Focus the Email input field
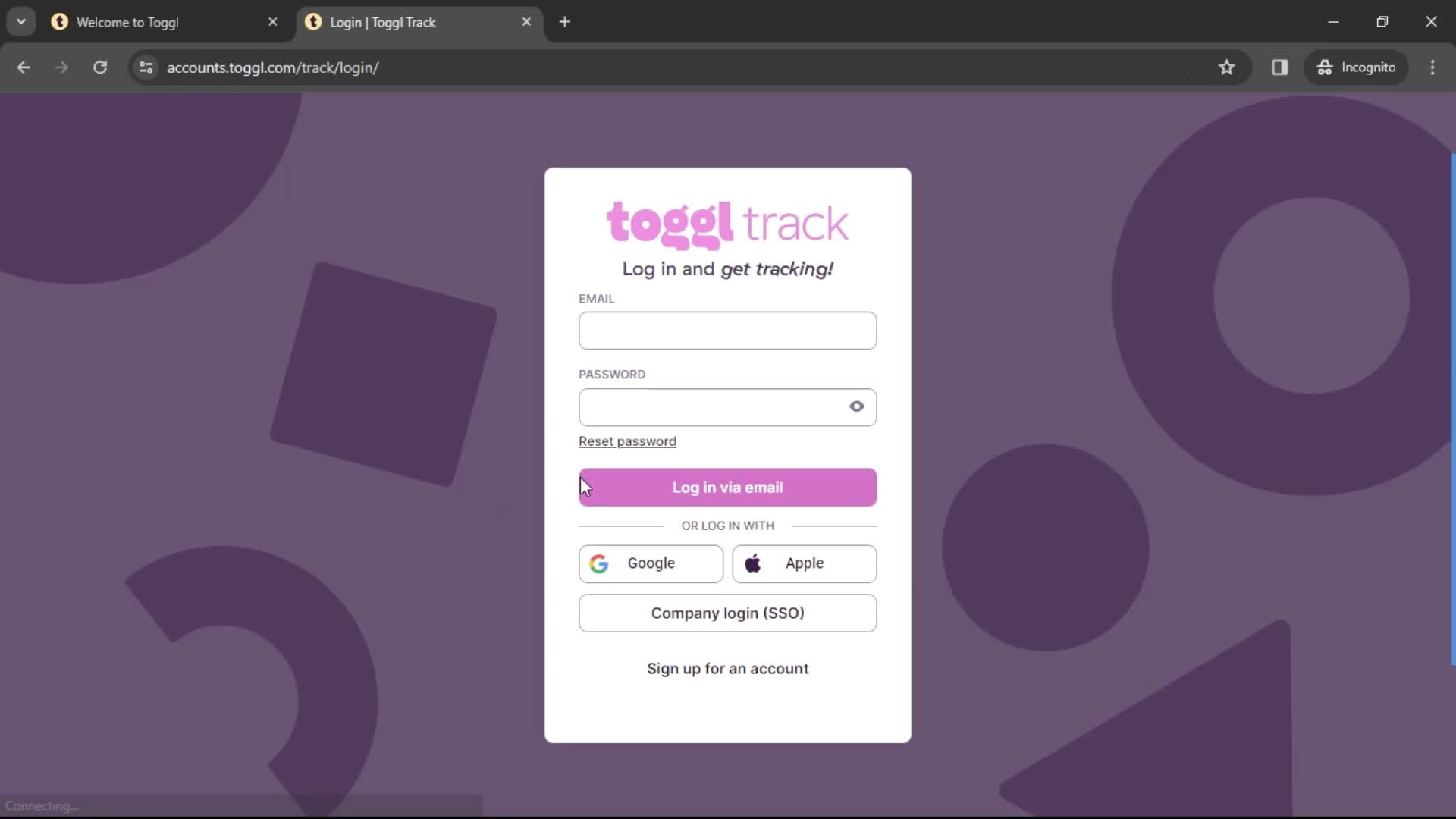 [727, 331]
